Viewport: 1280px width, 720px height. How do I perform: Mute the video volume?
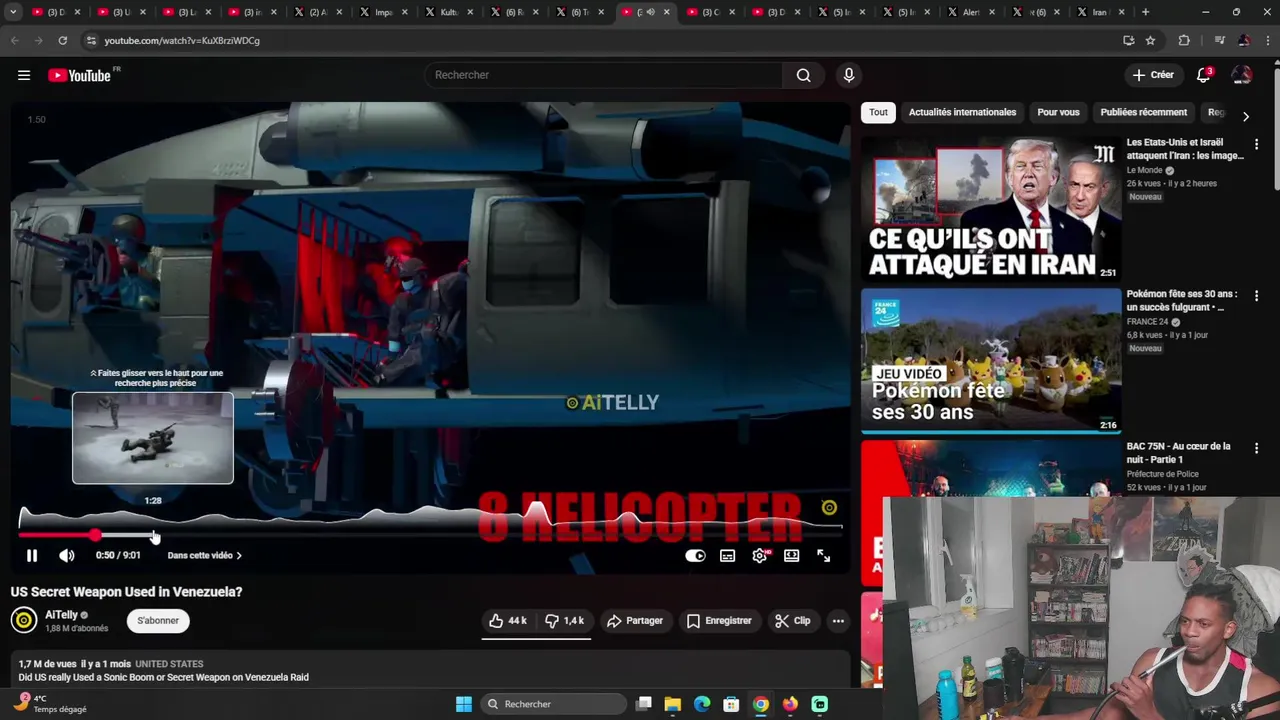click(x=66, y=555)
